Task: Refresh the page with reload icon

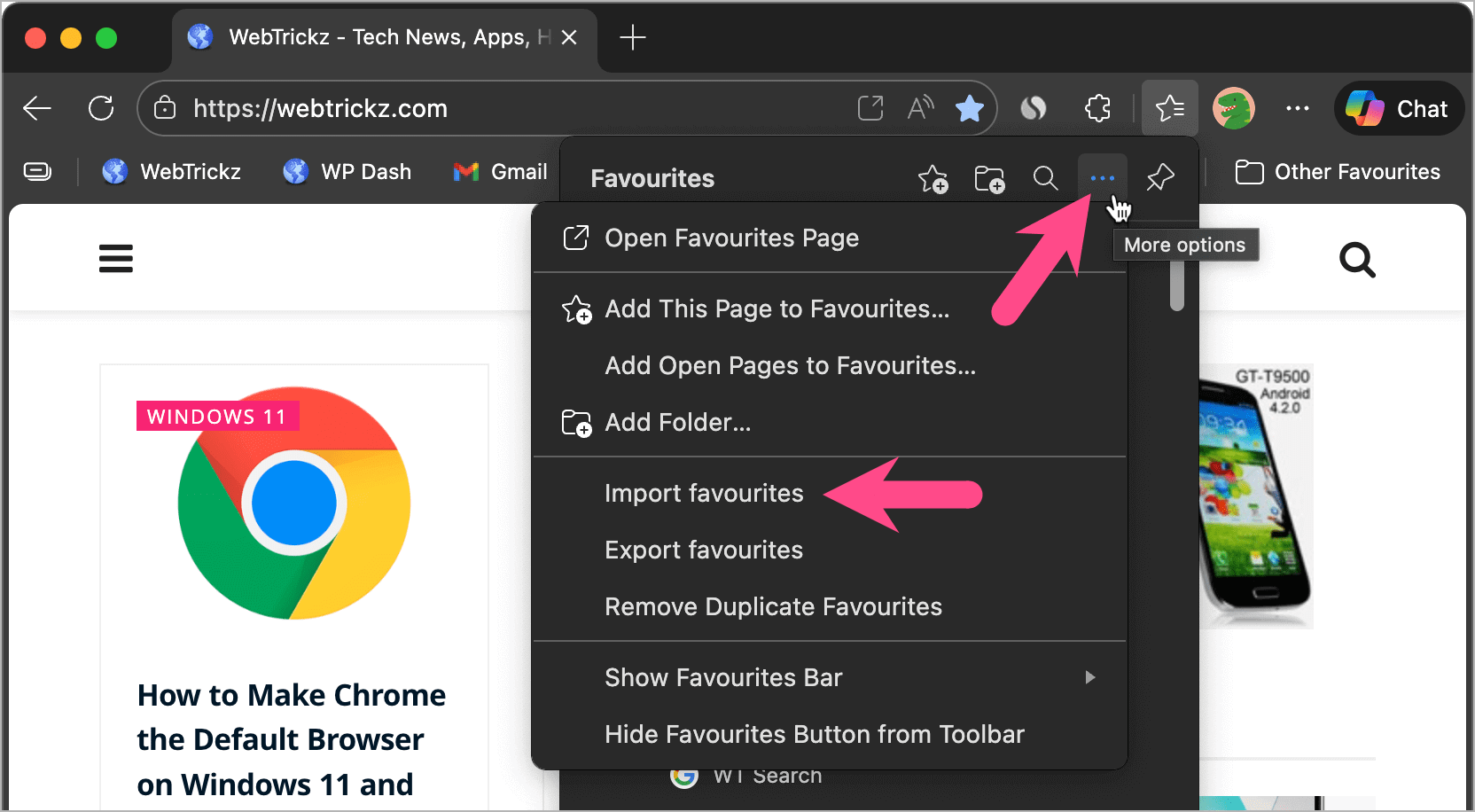Action: pos(101,108)
